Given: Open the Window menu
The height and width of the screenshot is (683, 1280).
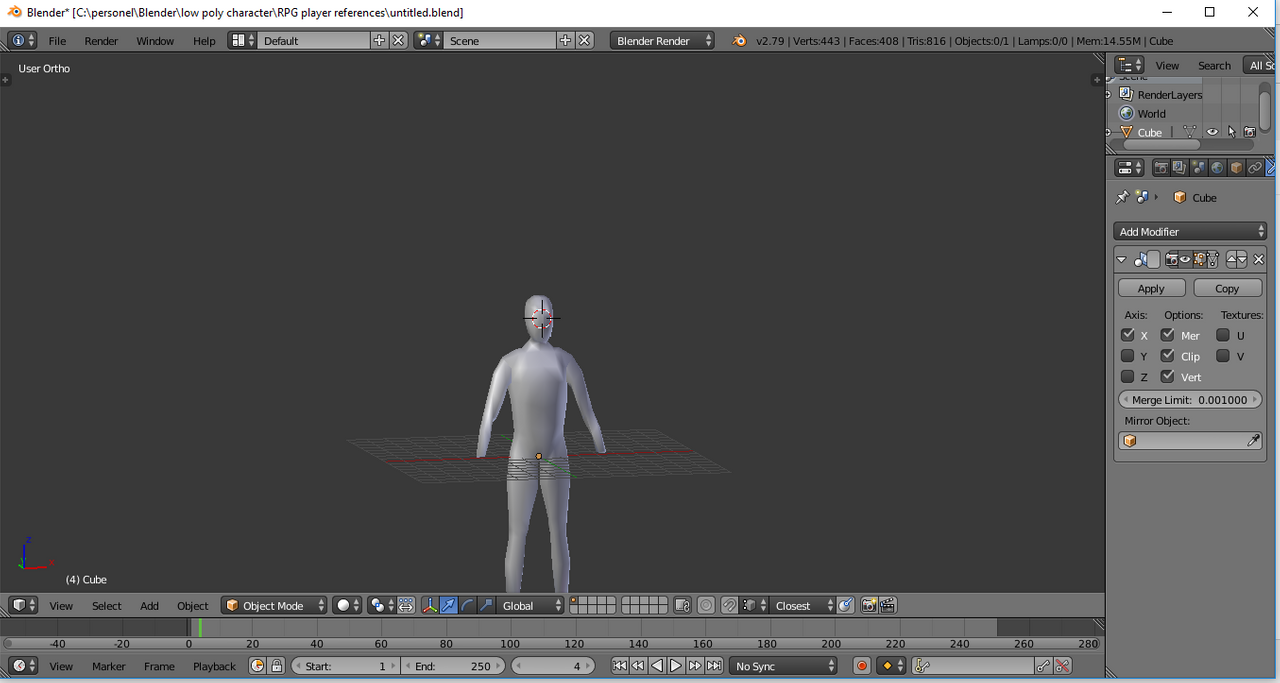Looking at the screenshot, I should pos(155,41).
